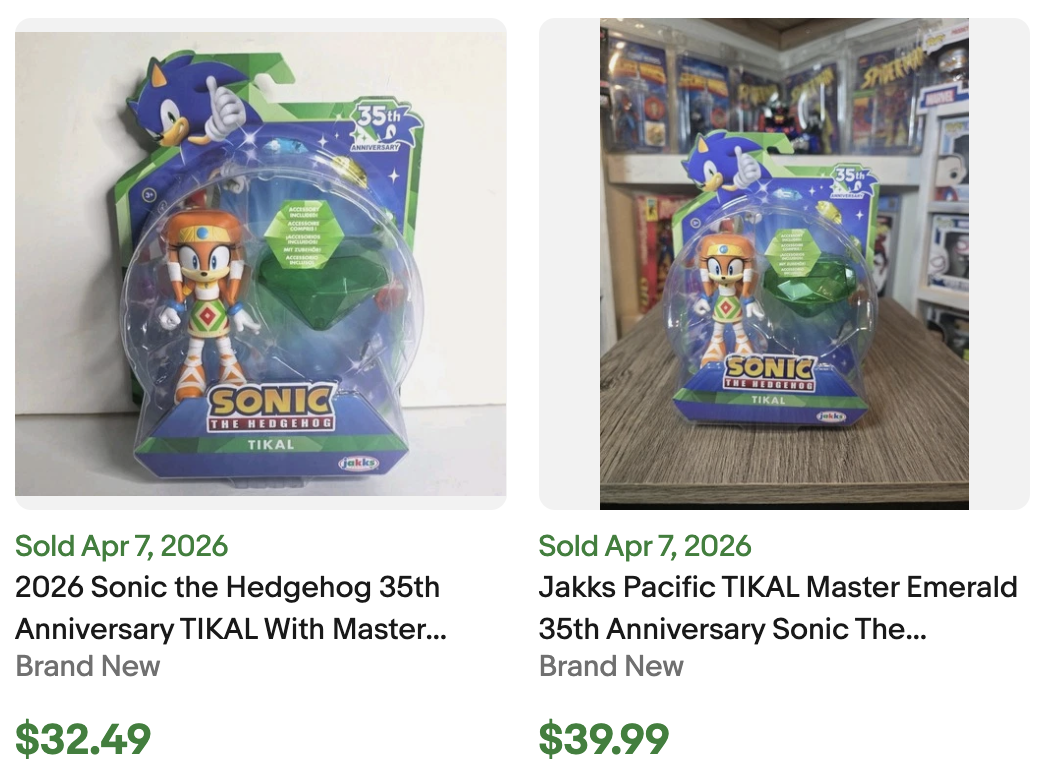Open the right Tikal listing thumbnail image

785,260
